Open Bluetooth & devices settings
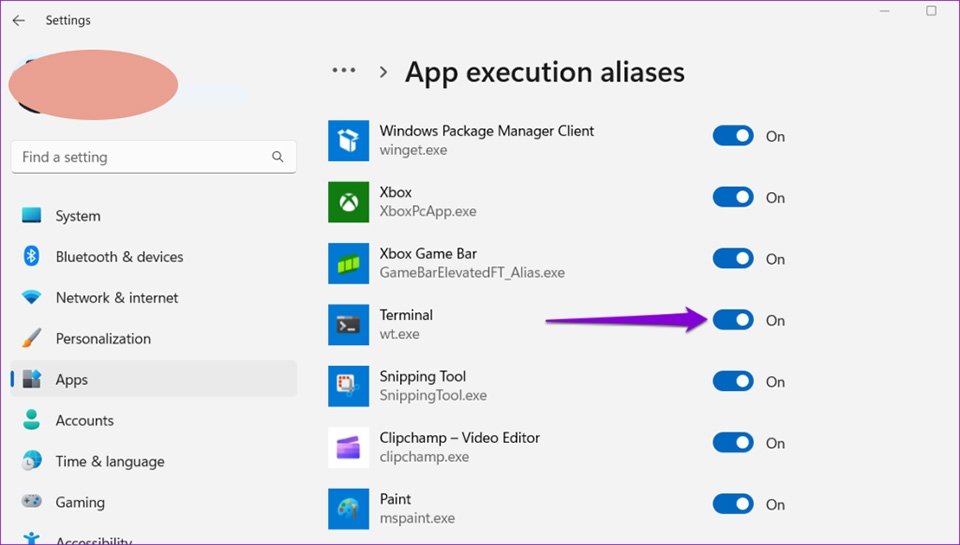The width and height of the screenshot is (960, 545). click(154, 257)
